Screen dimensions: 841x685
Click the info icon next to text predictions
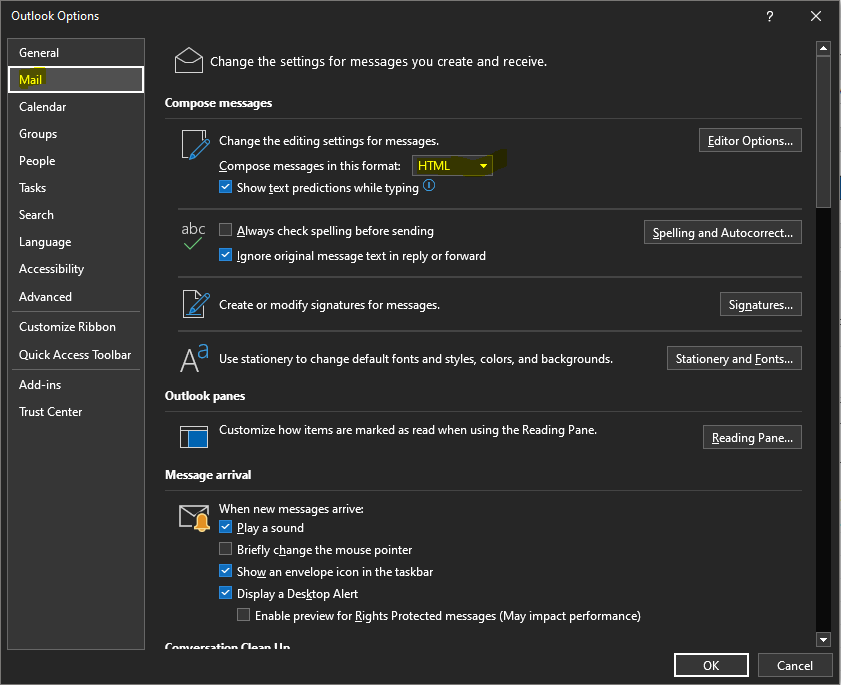point(429,186)
